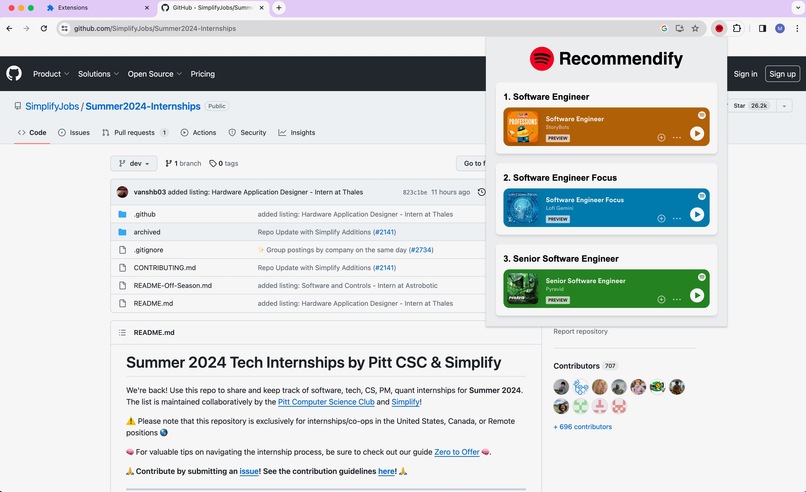
Task: Click + 696 contributors link
Action: (582, 427)
